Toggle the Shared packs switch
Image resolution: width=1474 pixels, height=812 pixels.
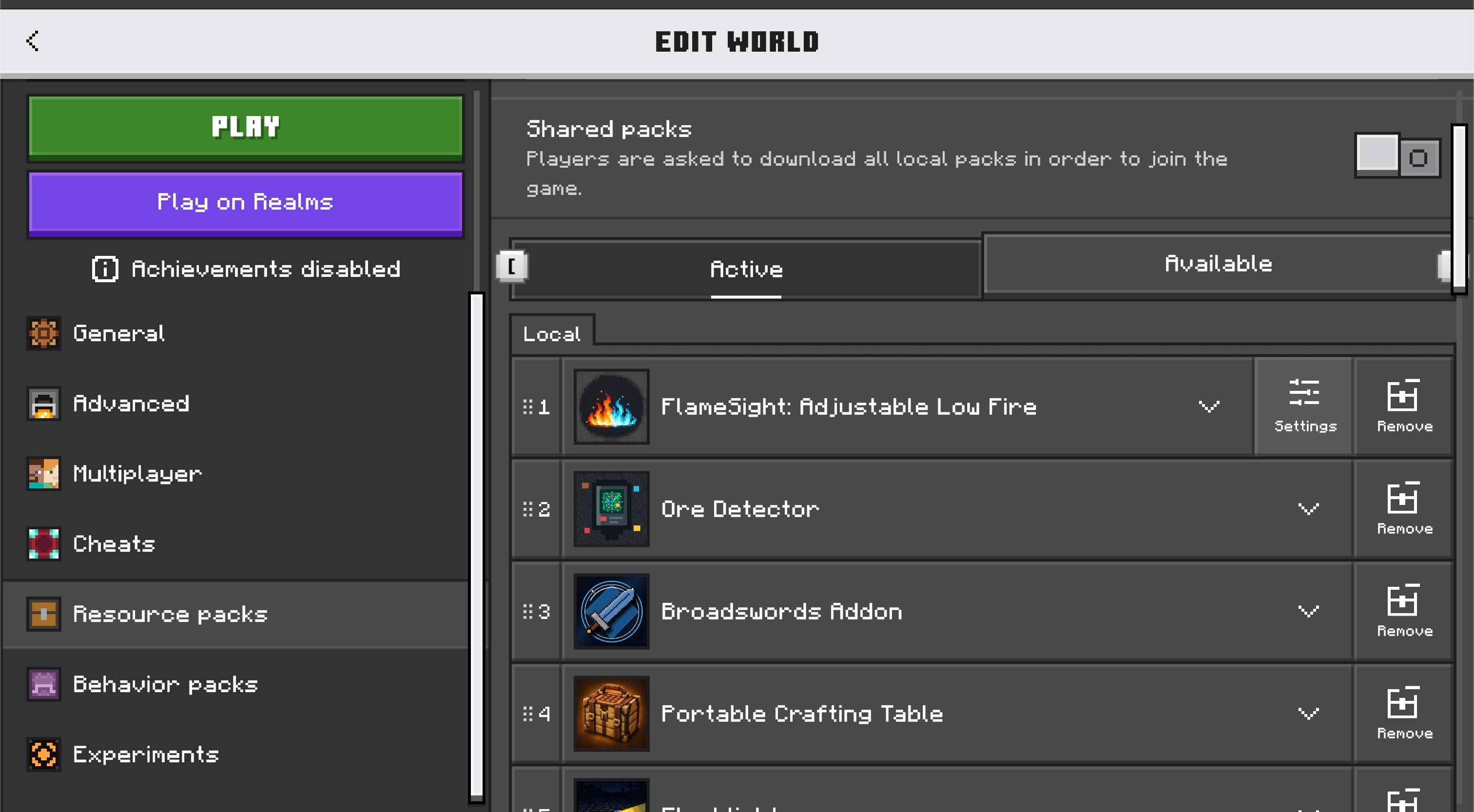pyautogui.click(x=1397, y=156)
